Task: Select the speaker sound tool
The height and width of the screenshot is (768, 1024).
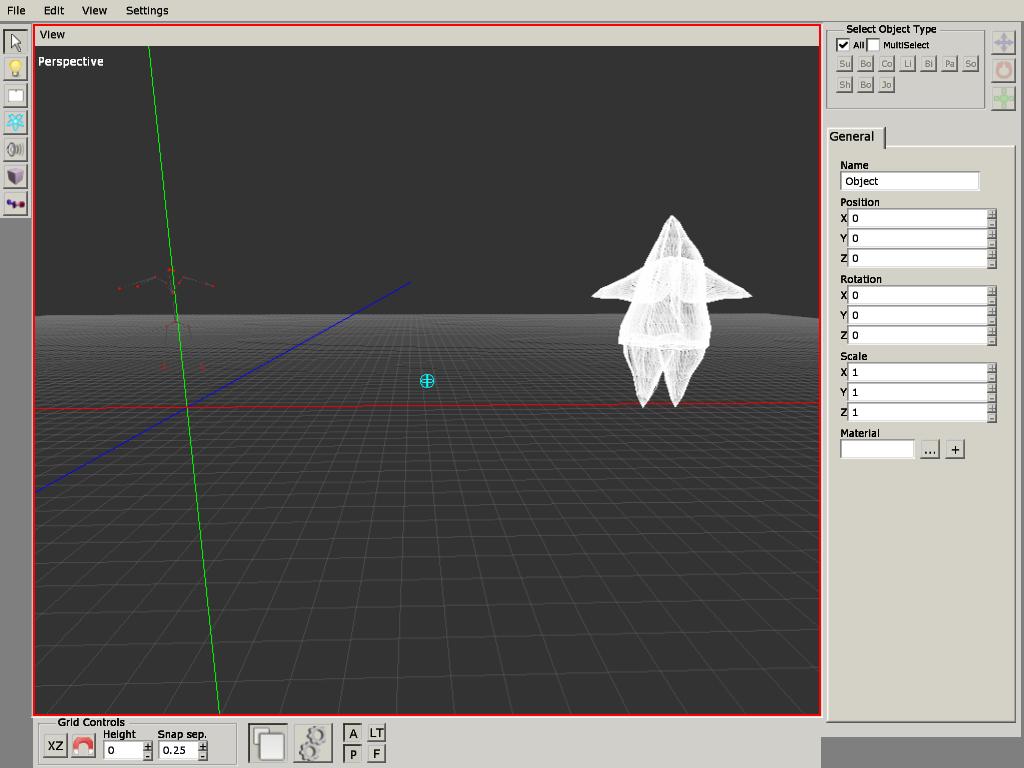Action: [x=15, y=149]
